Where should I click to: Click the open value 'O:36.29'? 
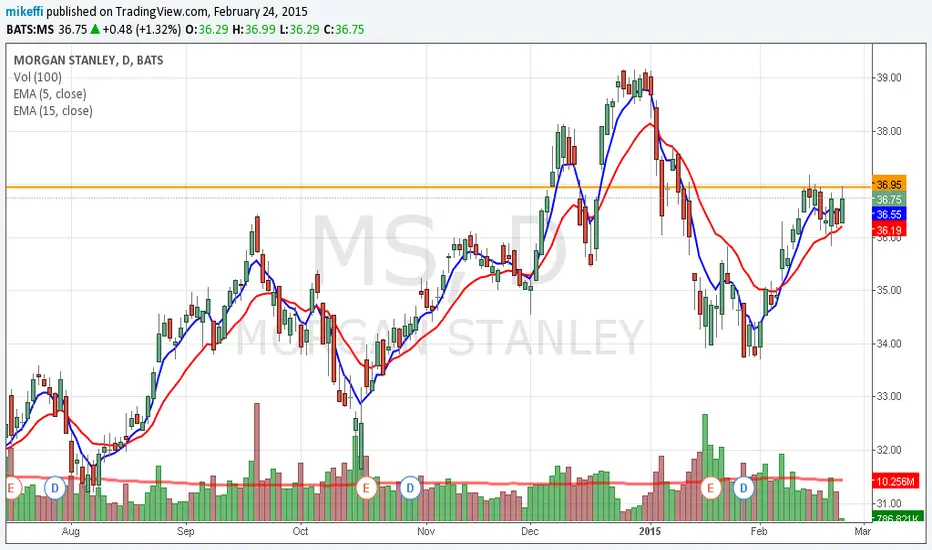tap(207, 29)
